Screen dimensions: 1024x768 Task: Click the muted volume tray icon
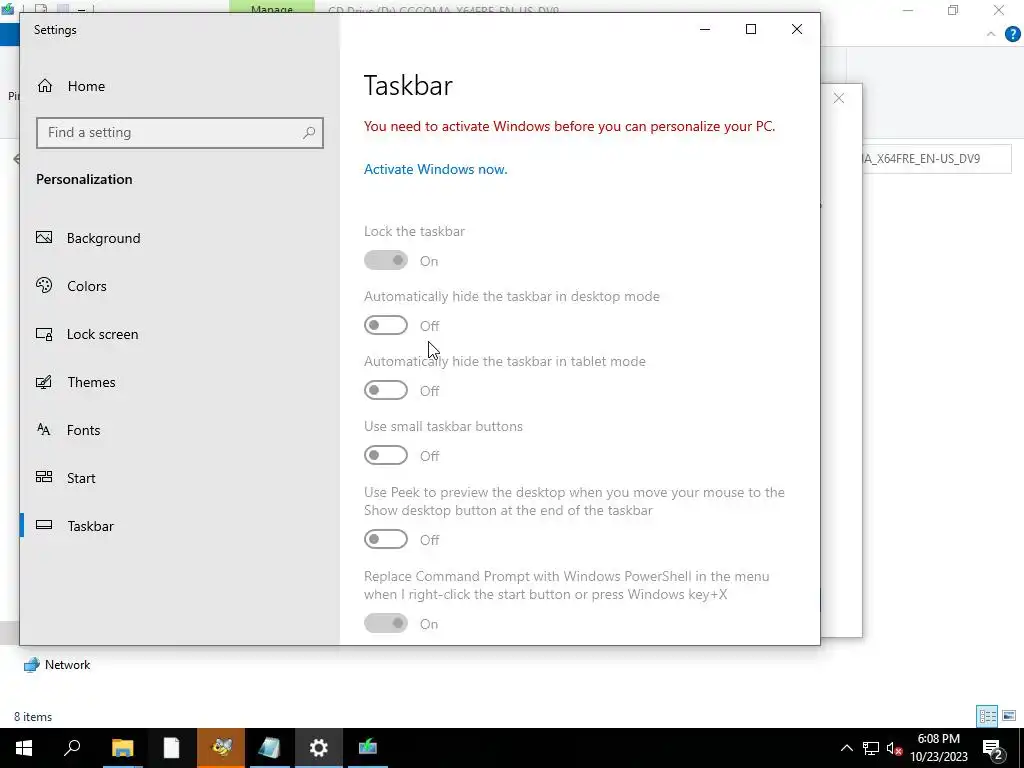pos(894,748)
